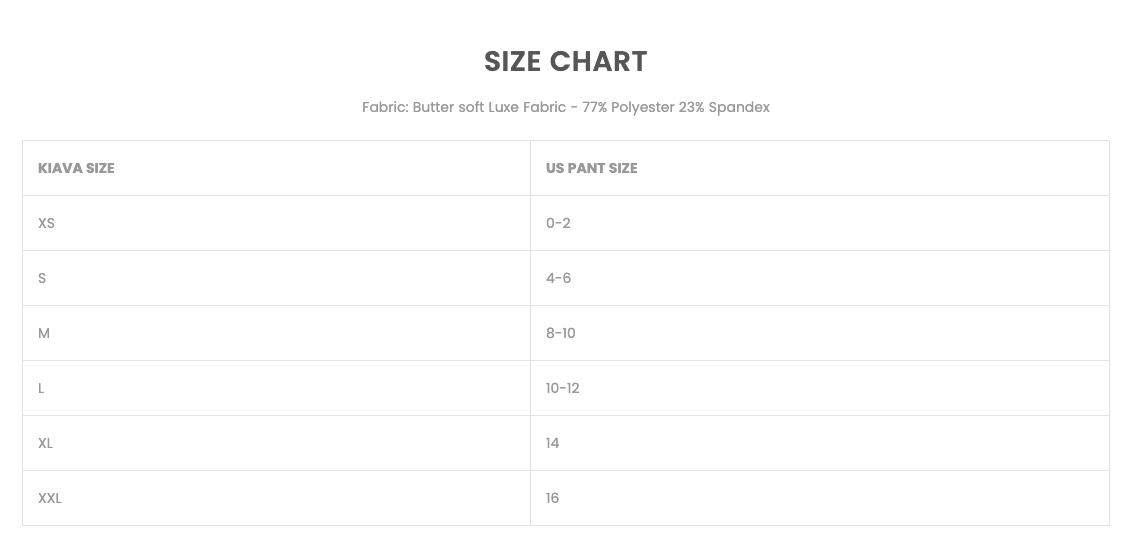
Task: Select the 8-10 pant size cell
Action: coord(560,333)
